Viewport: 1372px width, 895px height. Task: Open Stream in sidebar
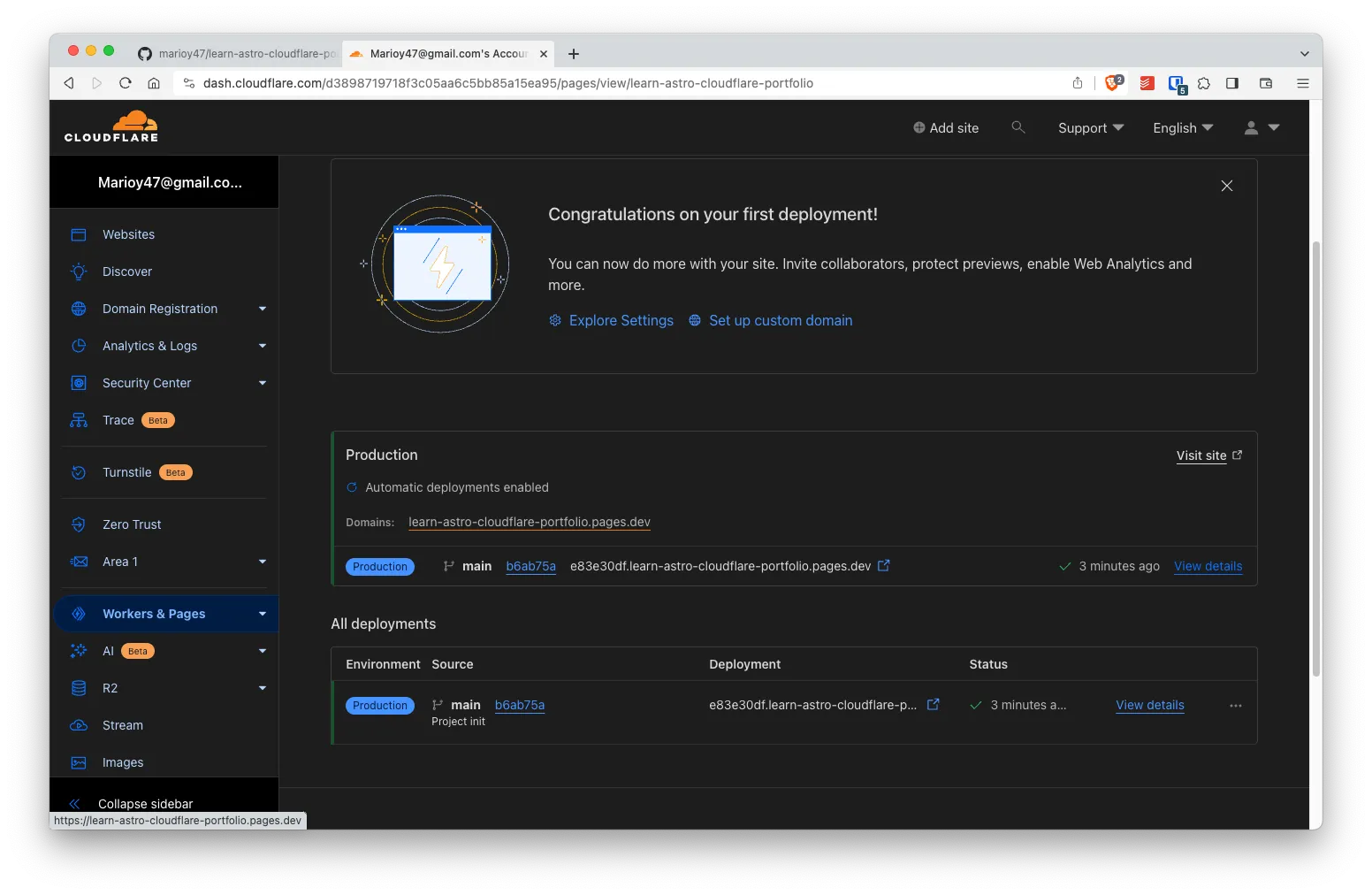(x=123, y=725)
